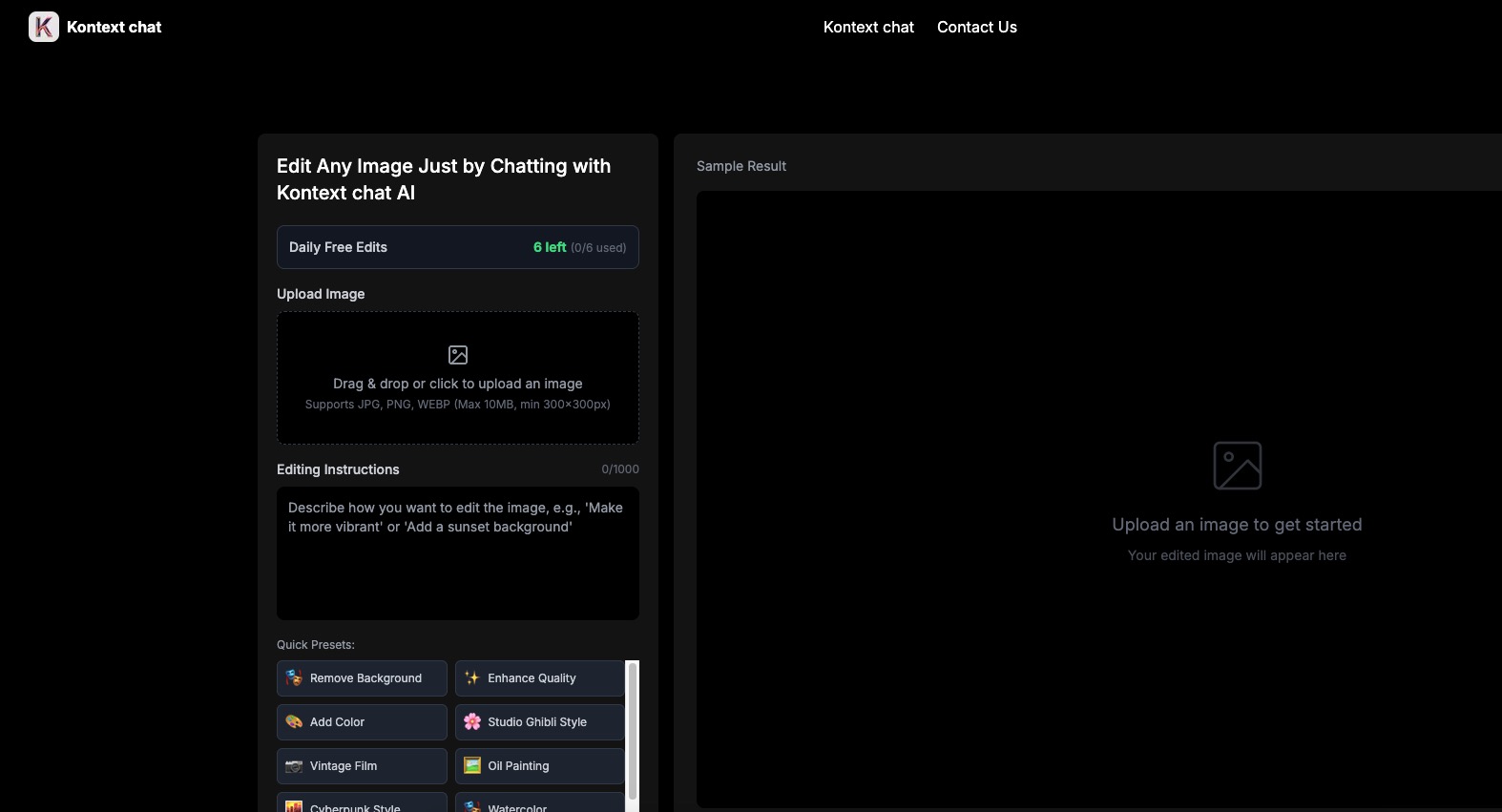Click the Enhance Quality sparkle icon
The width and height of the screenshot is (1502, 812).
(472, 678)
